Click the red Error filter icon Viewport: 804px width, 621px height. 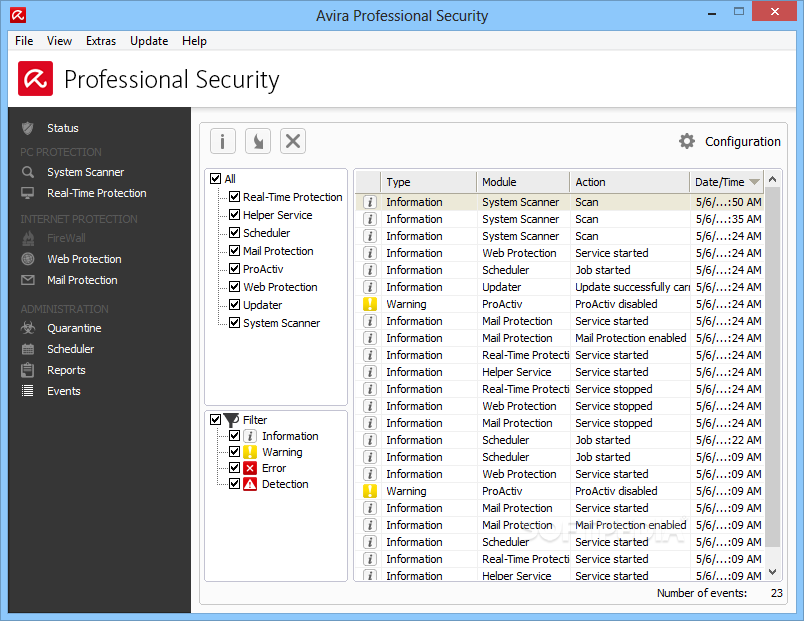(x=250, y=468)
